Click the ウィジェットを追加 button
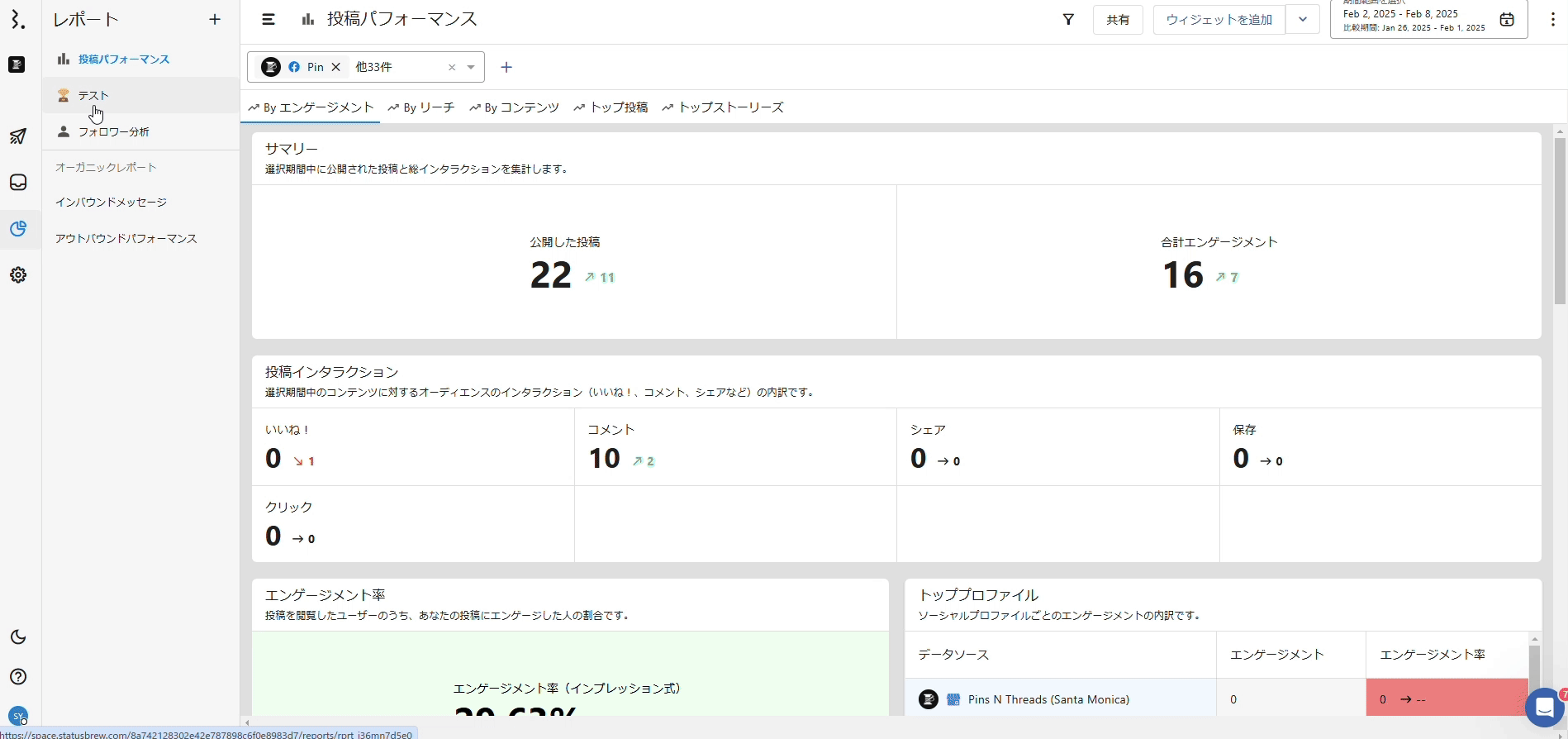 coord(1219,20)
